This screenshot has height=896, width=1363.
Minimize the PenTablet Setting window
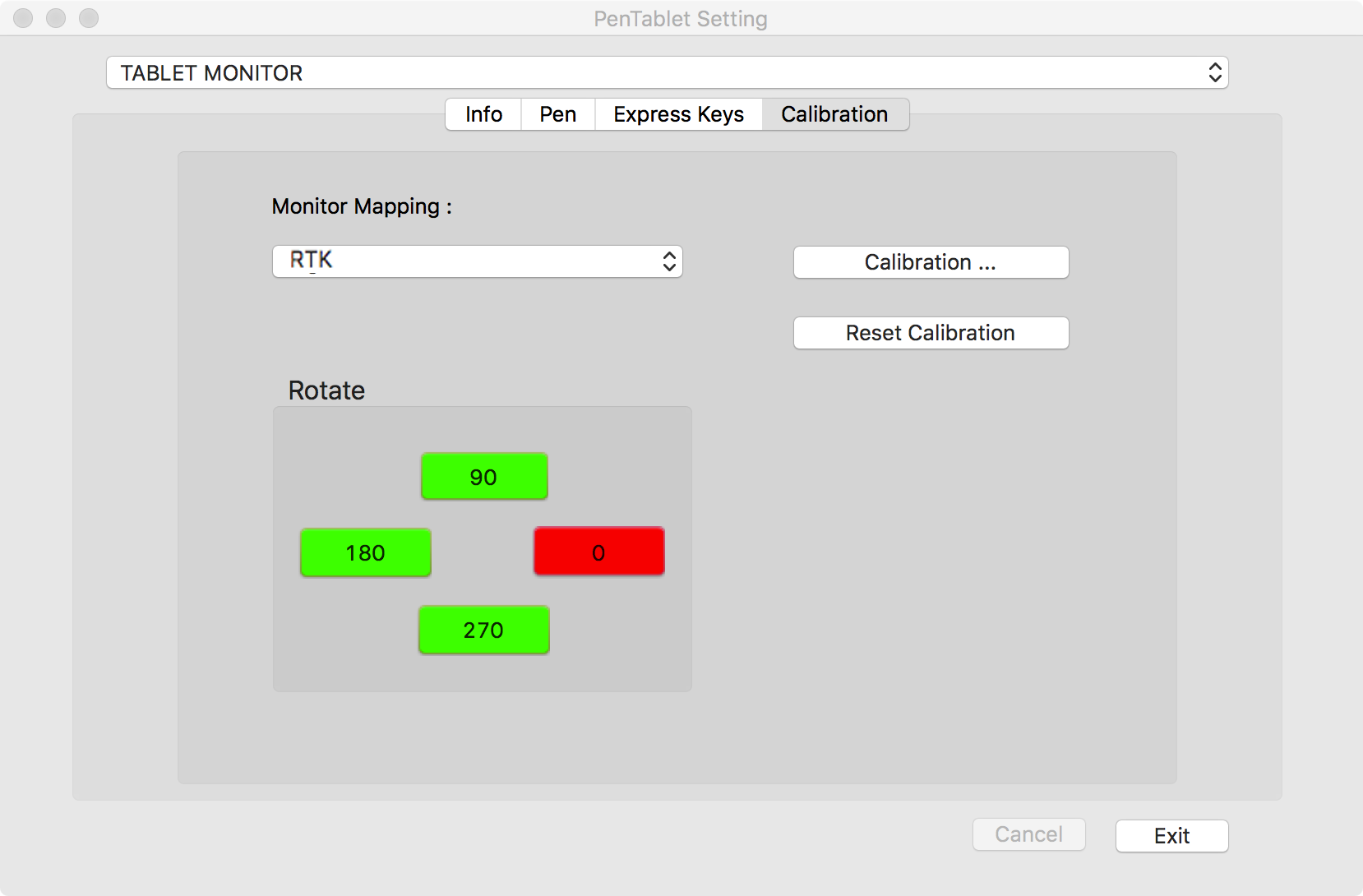point(56,18)
